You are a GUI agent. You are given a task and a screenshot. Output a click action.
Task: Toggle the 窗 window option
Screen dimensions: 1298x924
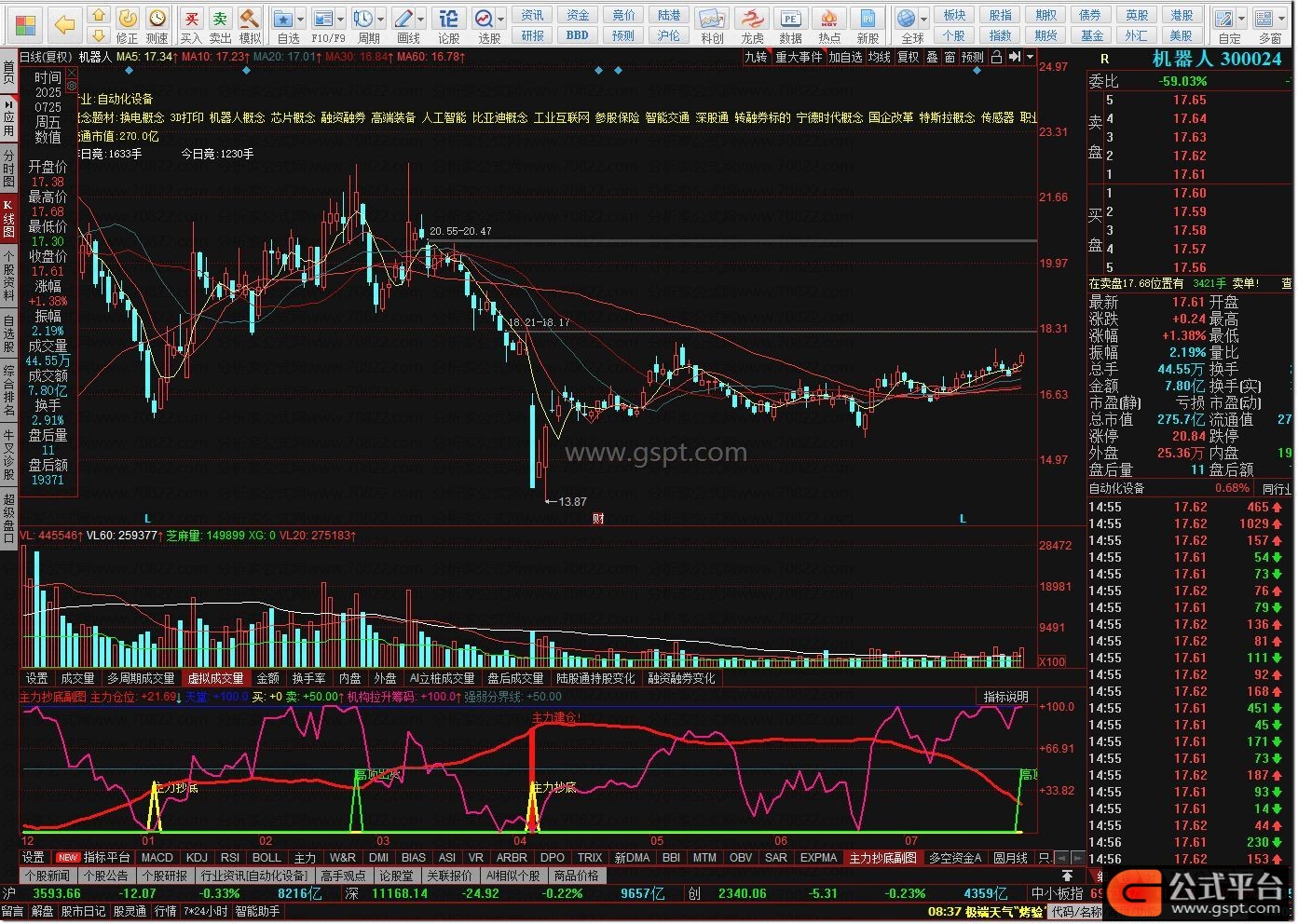(950, 57)
